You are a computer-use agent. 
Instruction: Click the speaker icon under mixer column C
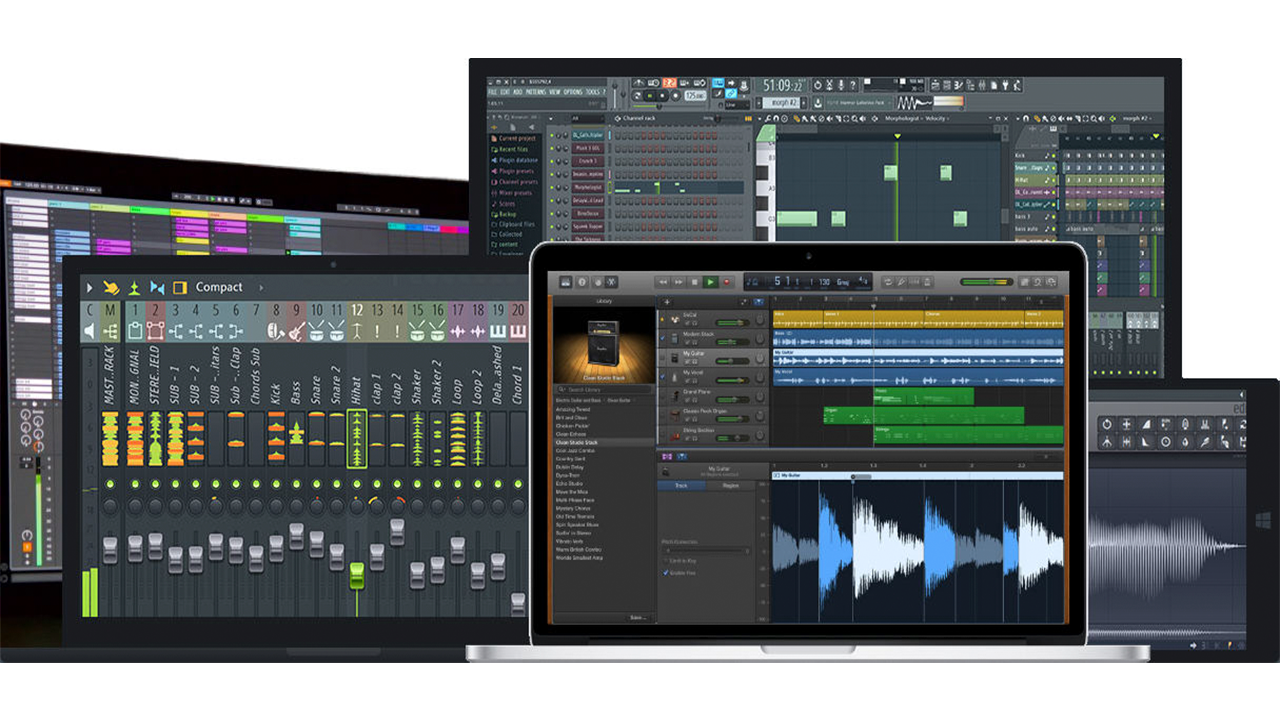(x=90, y=331)
